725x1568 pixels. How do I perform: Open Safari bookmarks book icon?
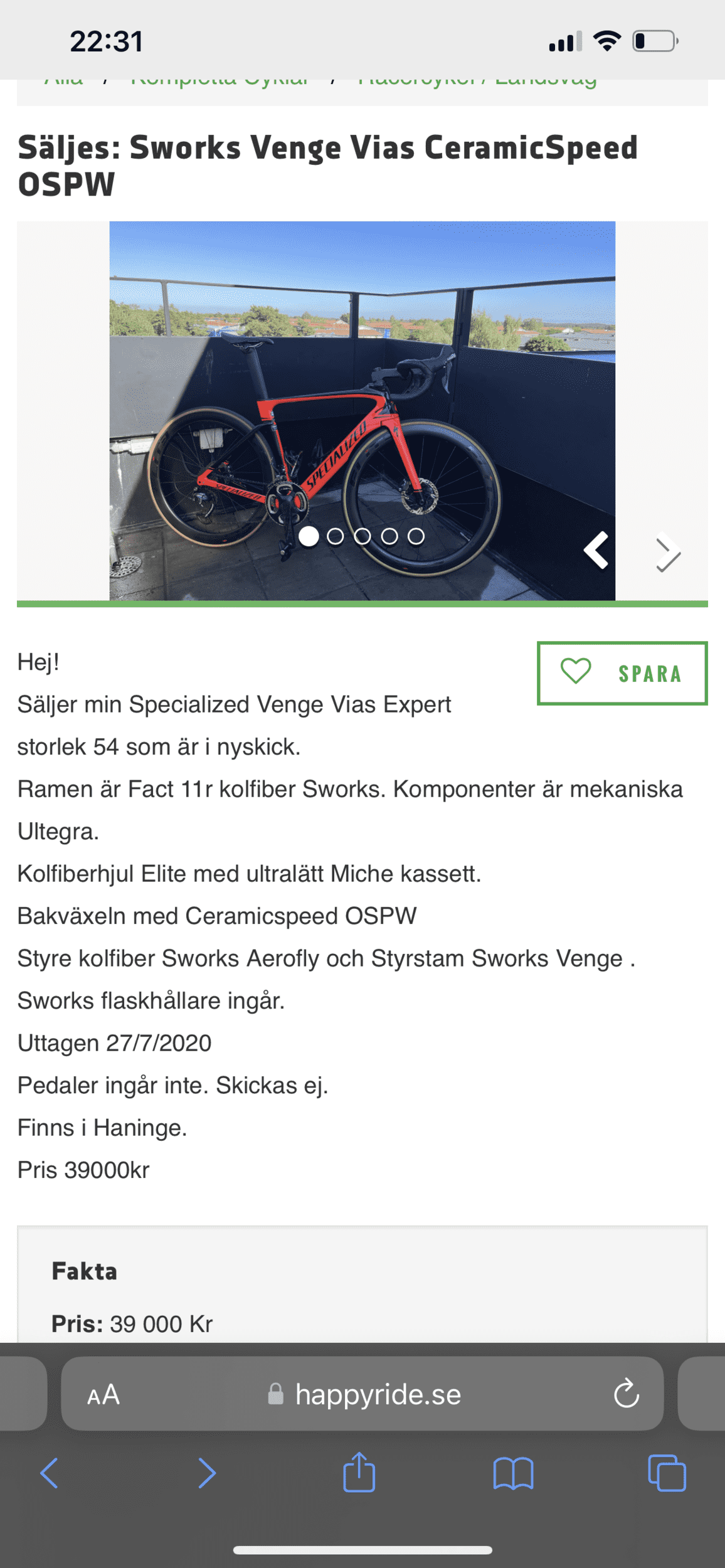[513, 1473]
